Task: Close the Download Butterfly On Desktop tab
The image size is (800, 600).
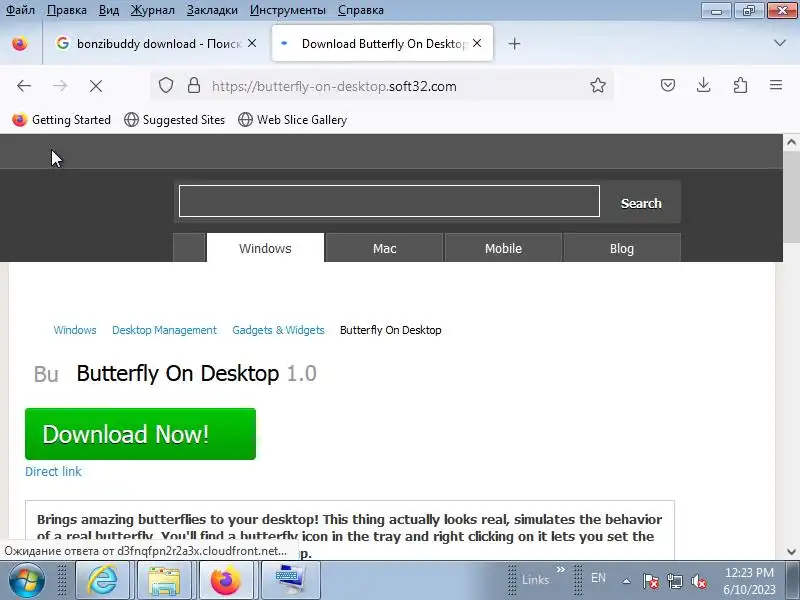Action: pyautogui.click(x=477, y=43)
